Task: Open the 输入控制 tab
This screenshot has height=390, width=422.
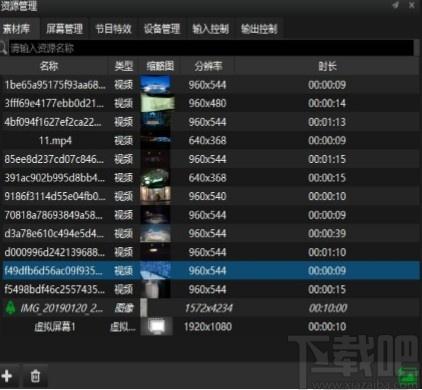Action: (211, 29)
